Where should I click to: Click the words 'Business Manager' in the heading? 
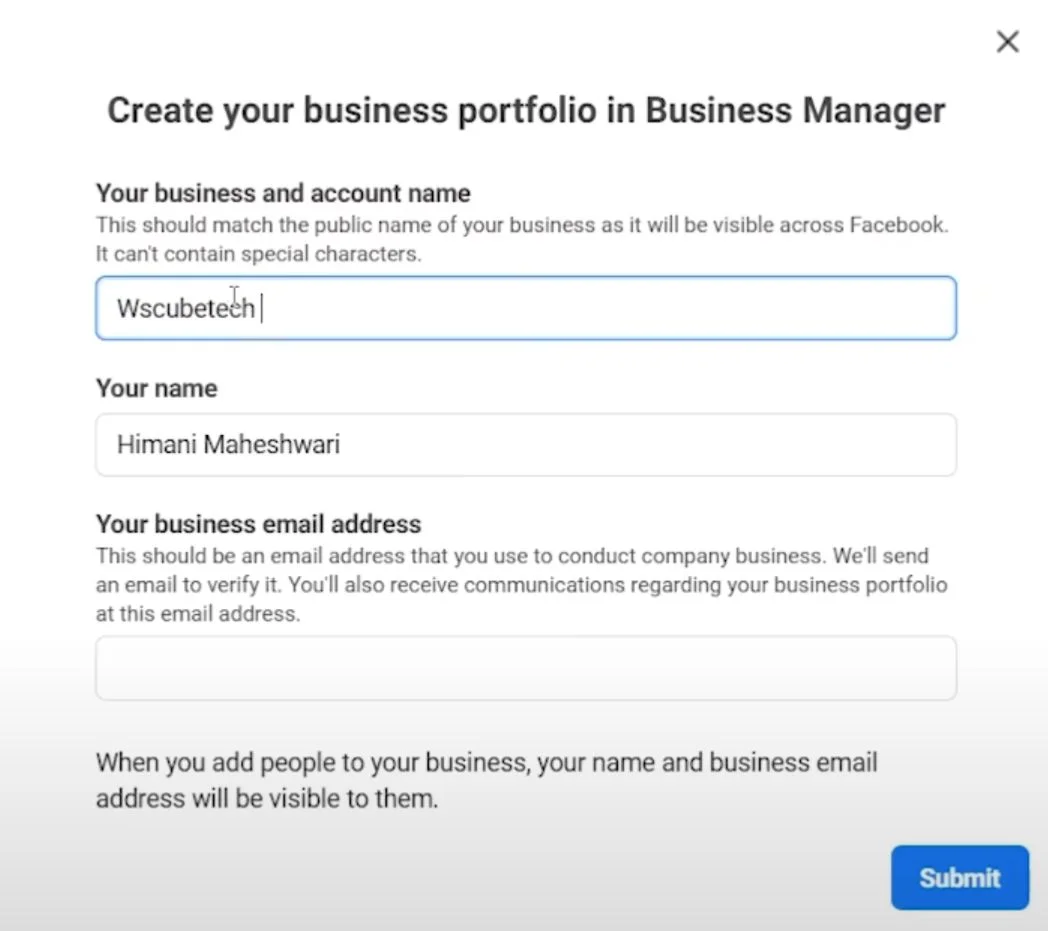pyautogui.click(x=795, y=110)
